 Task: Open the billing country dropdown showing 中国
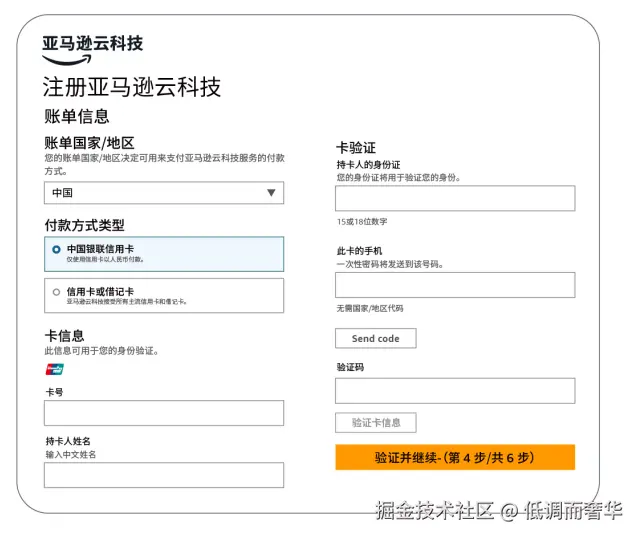tap(164, 193)
